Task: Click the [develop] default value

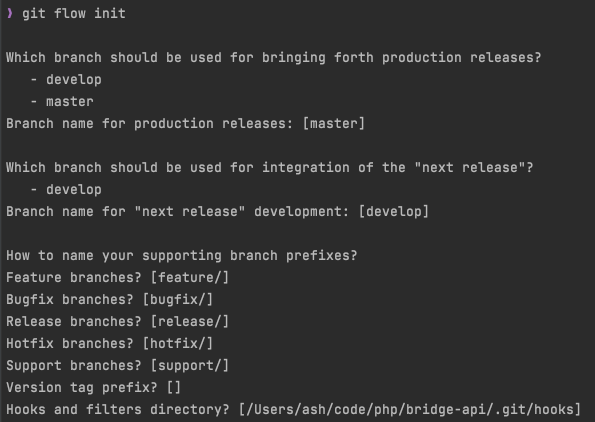Action: pyautogui.click(x=394, y=212)
